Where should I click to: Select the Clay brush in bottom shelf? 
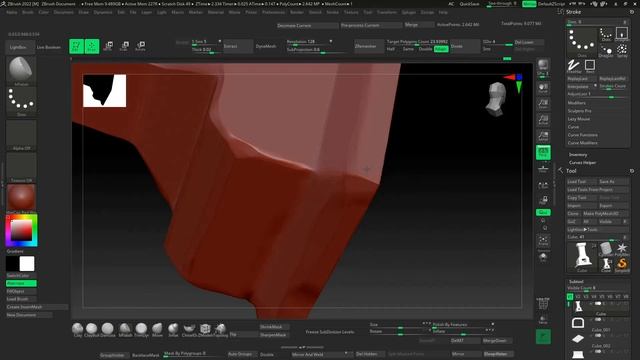pos(78,329)
